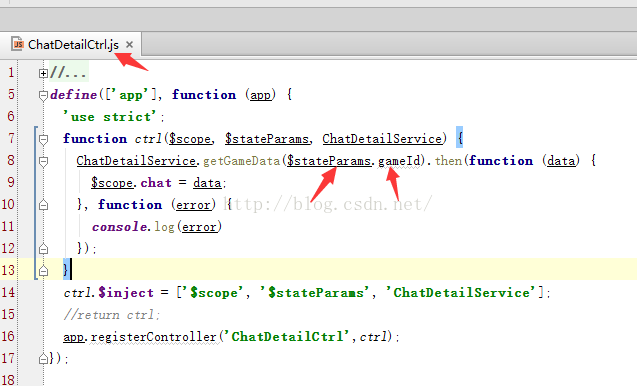Click 'ChatDetailService' string on line 14
Image resolution: width=637 pixels, height=386 pixels.
point(461,293)
